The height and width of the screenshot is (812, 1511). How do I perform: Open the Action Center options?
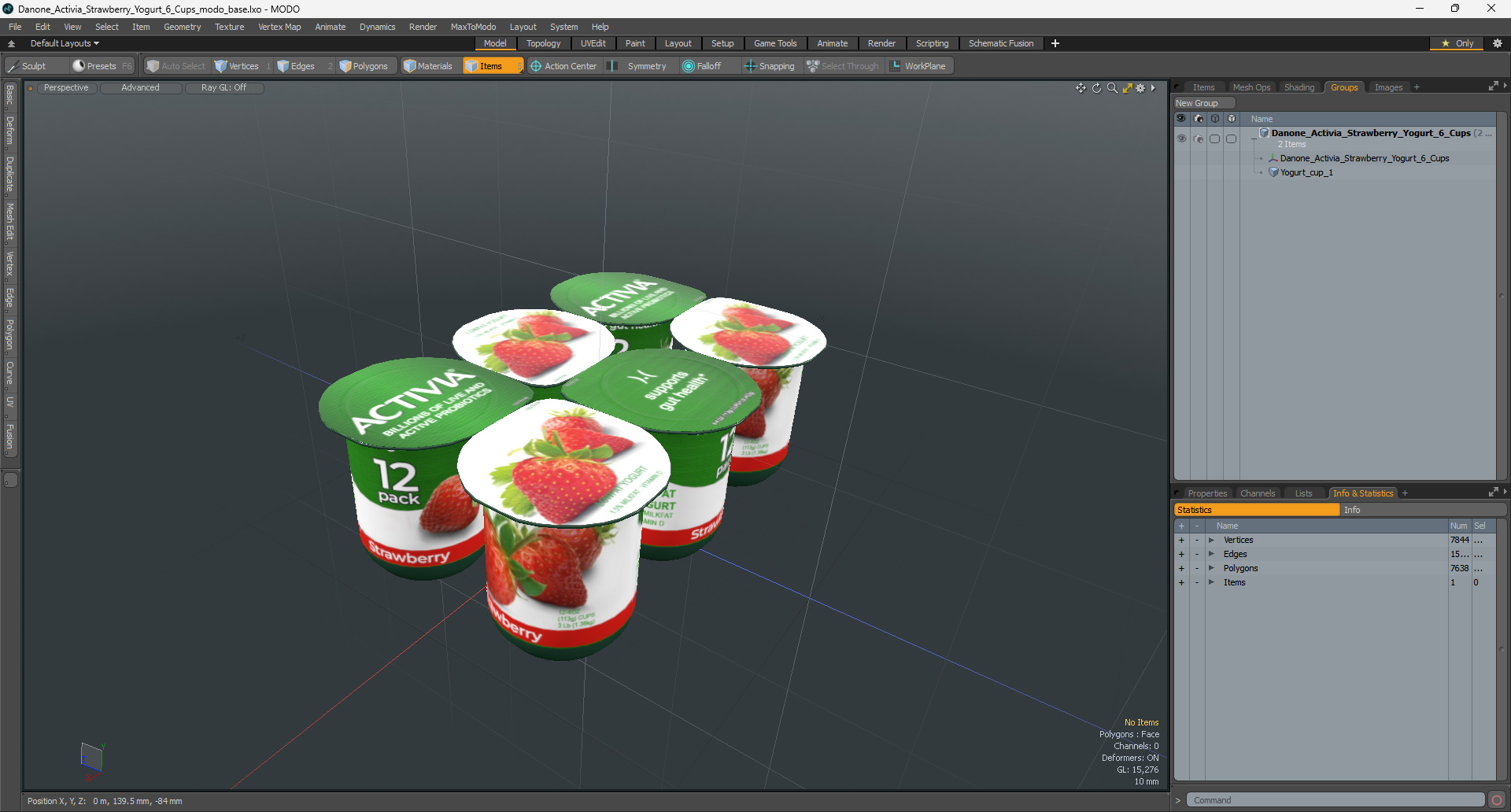(563, 66)
